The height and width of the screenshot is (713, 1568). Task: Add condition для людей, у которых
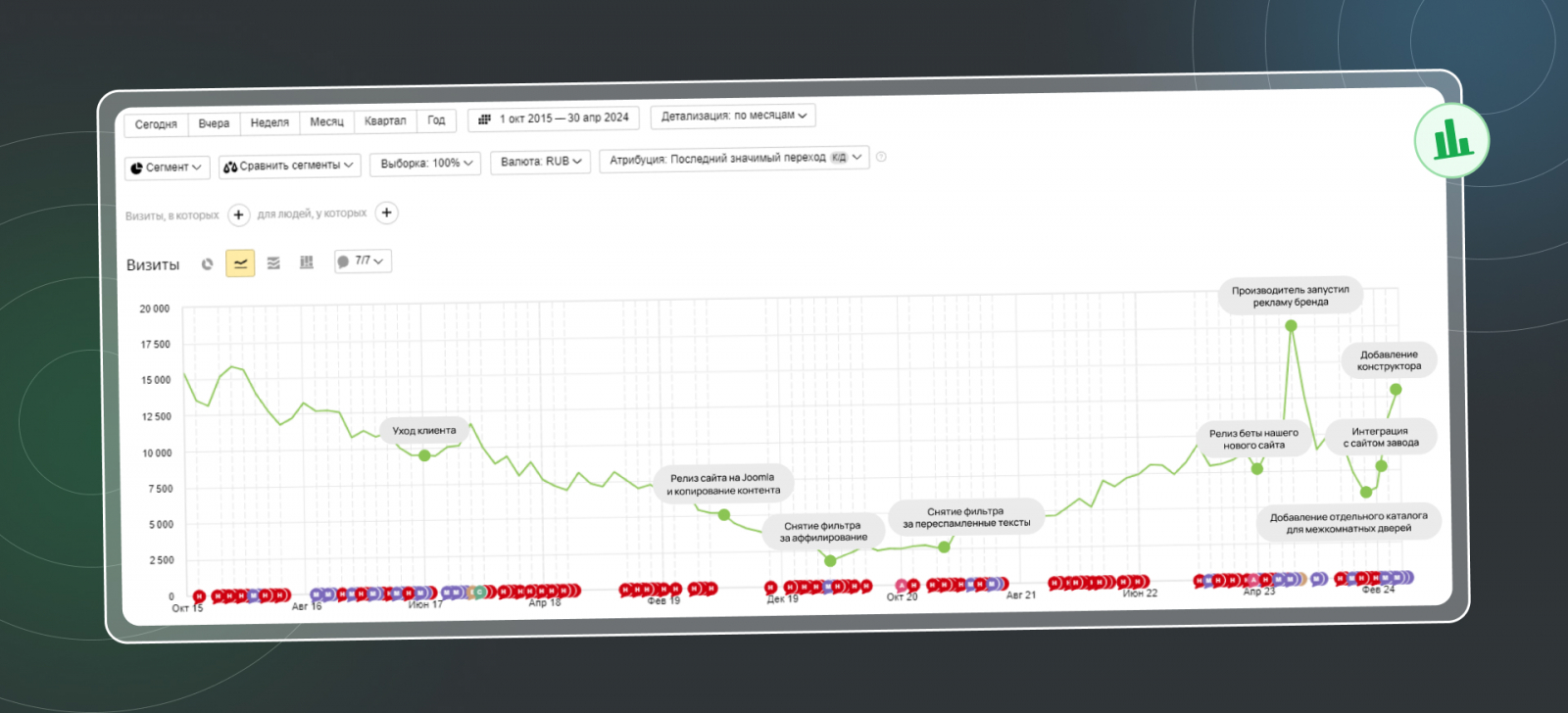tap(387, 213)
